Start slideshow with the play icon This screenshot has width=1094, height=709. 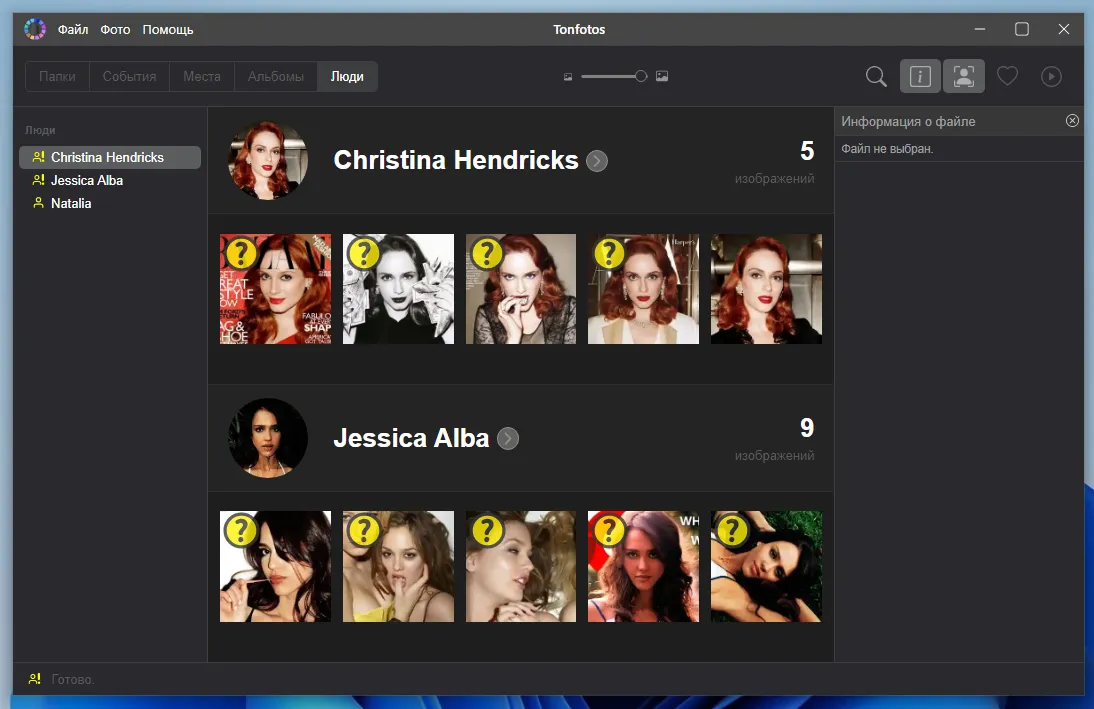click(x=1051, y=76)
